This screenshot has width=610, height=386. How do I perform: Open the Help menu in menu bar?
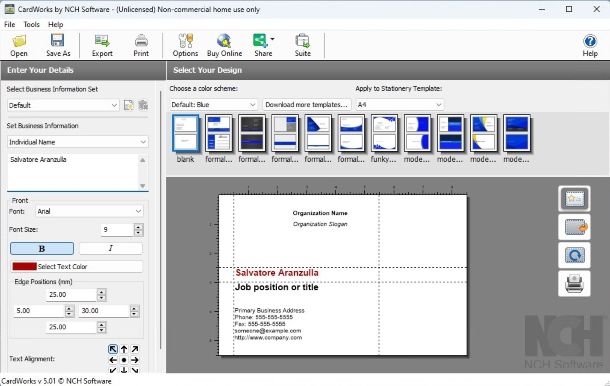coord(56,24)
